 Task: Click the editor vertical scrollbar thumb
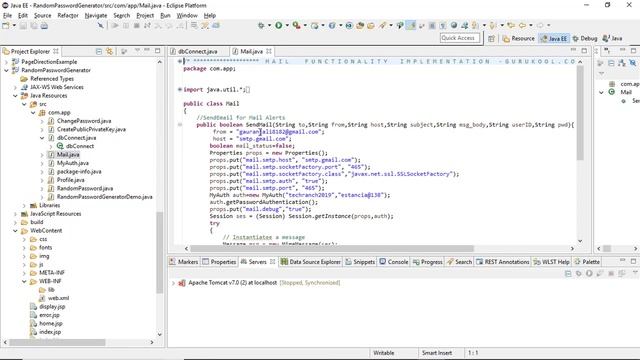point(580,113)
